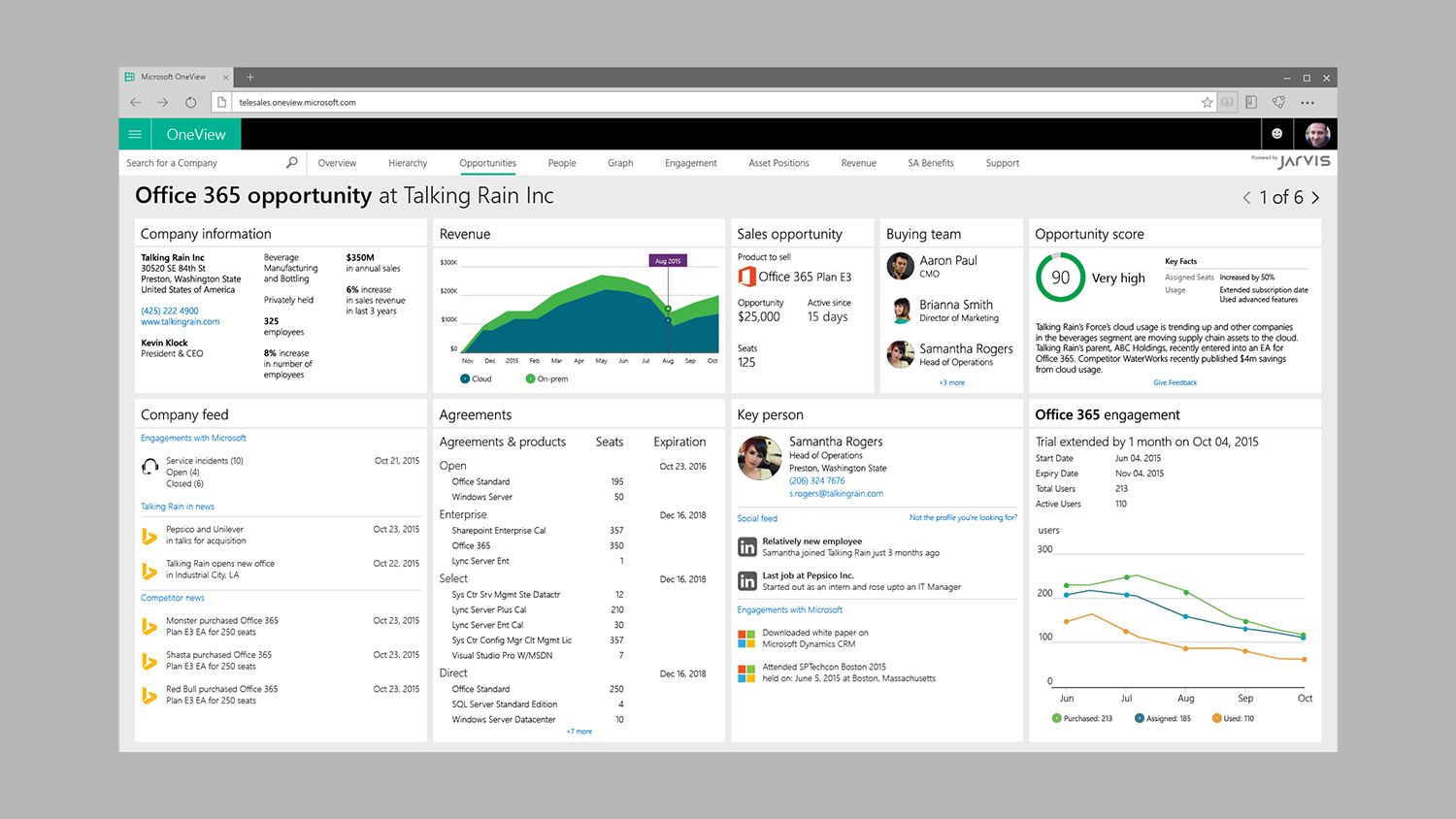Screen dimensions: 1456x819
Task: Click Samantha Rogers phone (206) 324 7676
Action: pyautogui.click(x=817, y=481)
